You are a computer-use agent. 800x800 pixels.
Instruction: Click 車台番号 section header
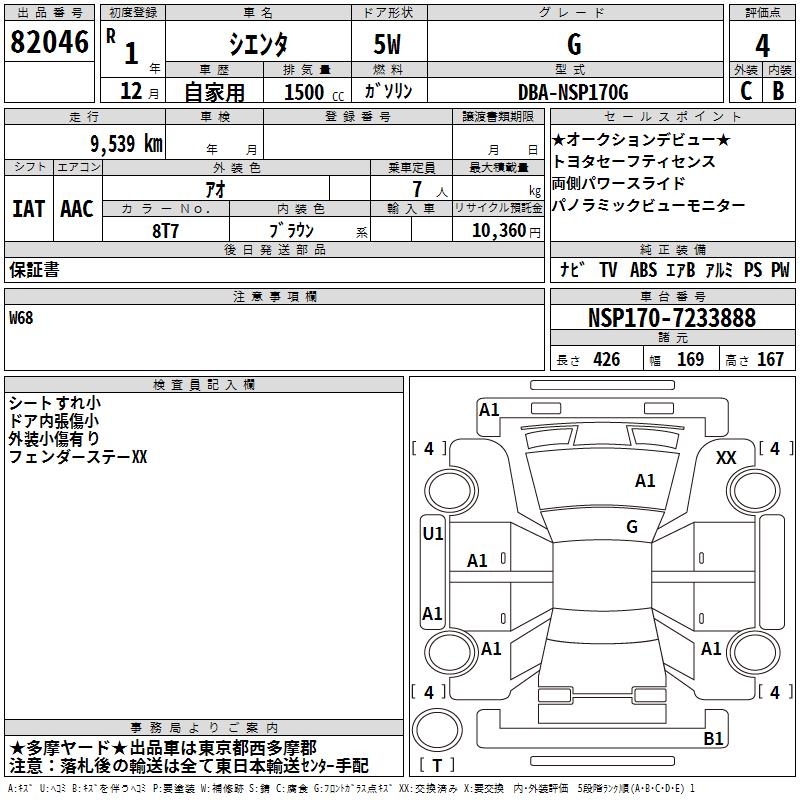[672, 296]
